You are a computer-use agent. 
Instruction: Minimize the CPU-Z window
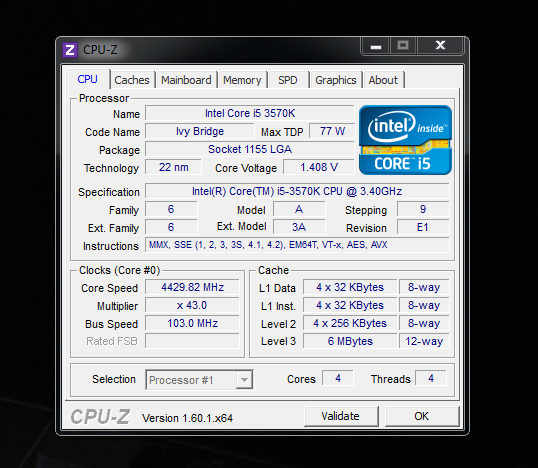[376, 46]
